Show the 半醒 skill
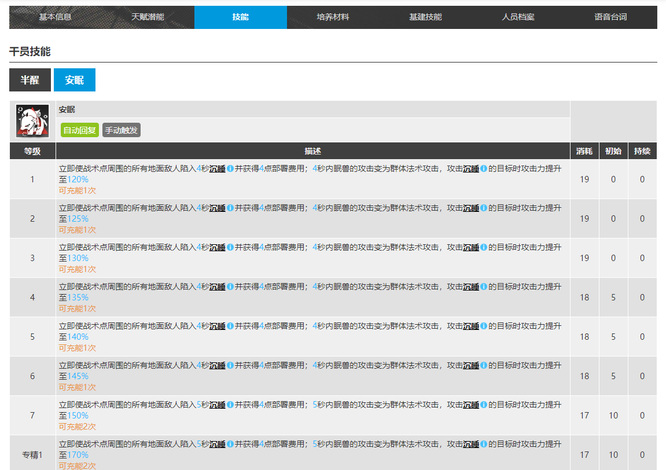Image resolution: width=666 pixels, height=470 pixels. (x=30, y=80)
